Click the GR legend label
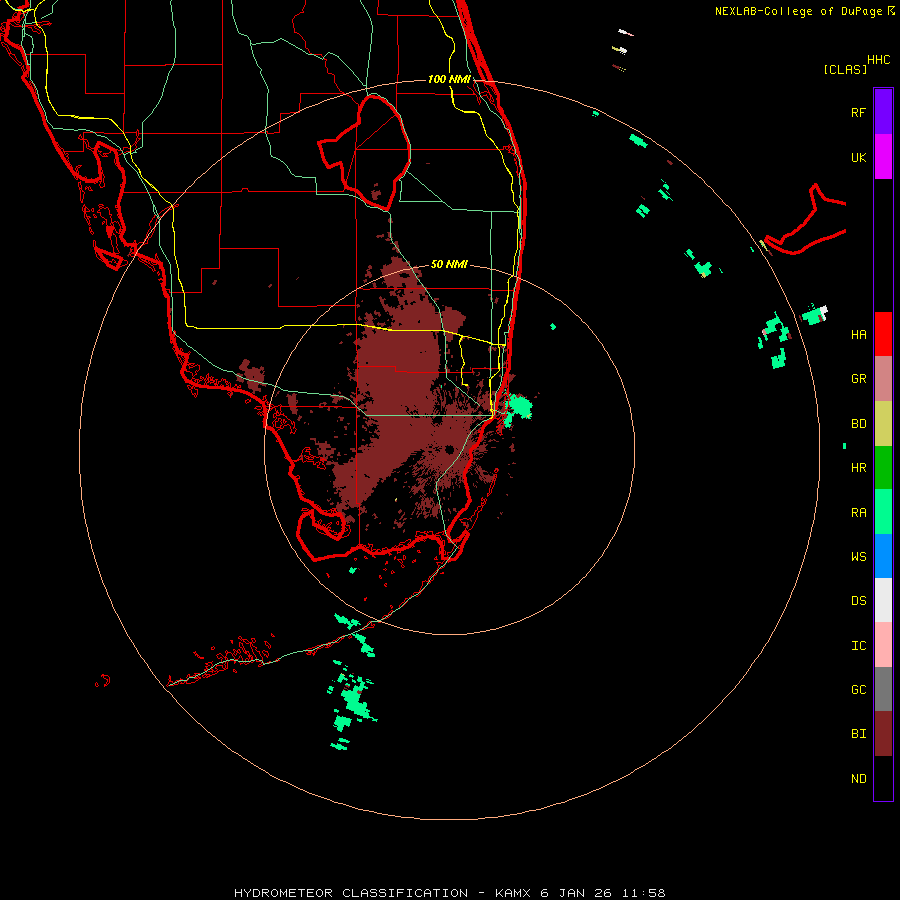900x900 pixels. pos(858,379)
